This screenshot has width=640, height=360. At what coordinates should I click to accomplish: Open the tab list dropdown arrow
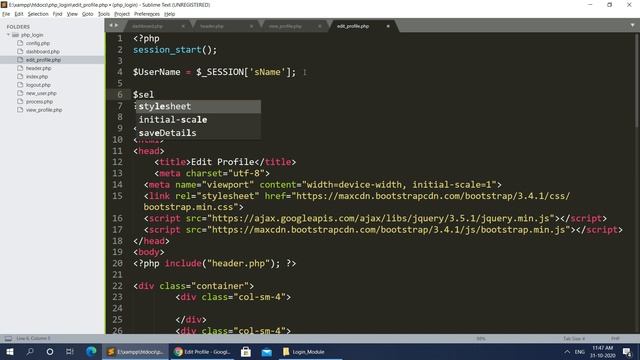pos(632,25)
